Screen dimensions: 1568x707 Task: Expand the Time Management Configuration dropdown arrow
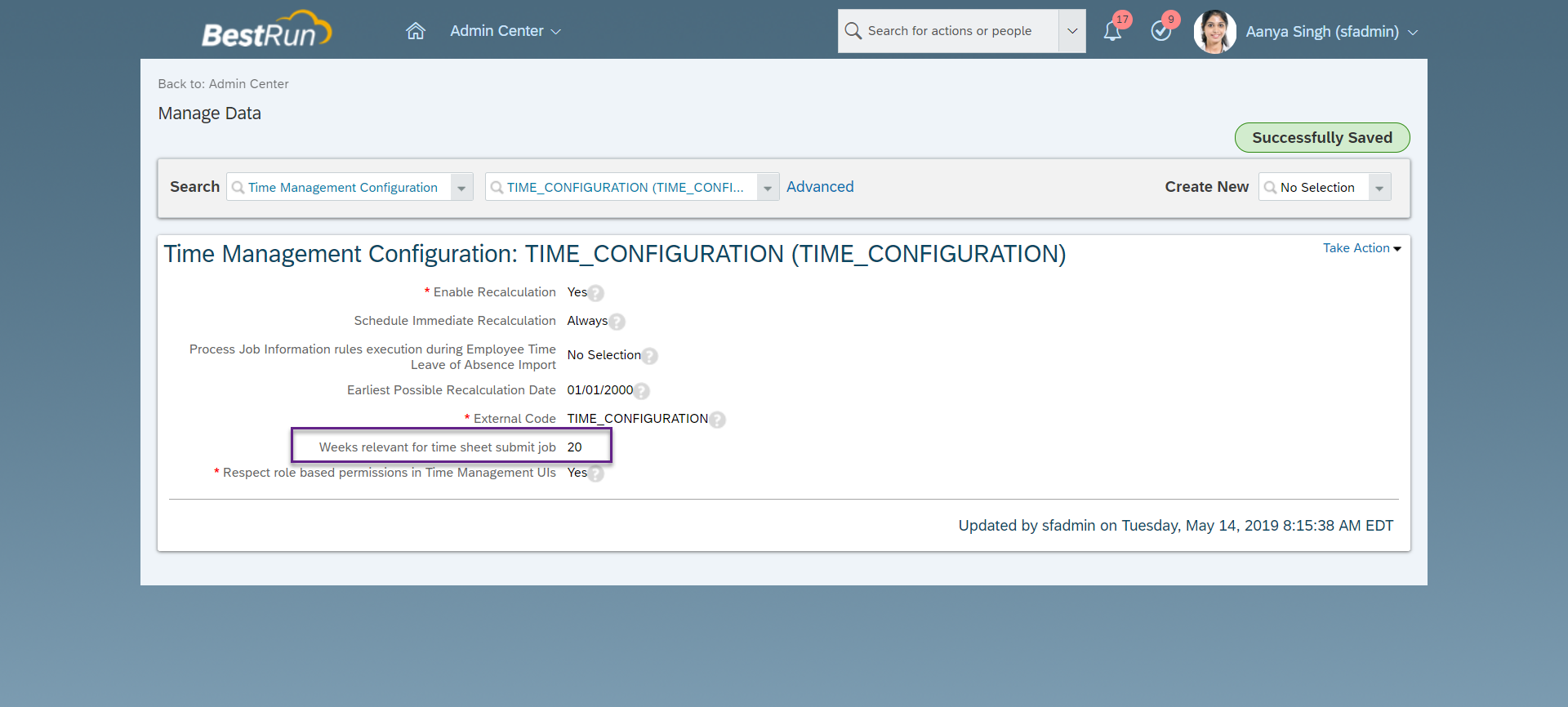pyautogui.click(x=461, y=188)
